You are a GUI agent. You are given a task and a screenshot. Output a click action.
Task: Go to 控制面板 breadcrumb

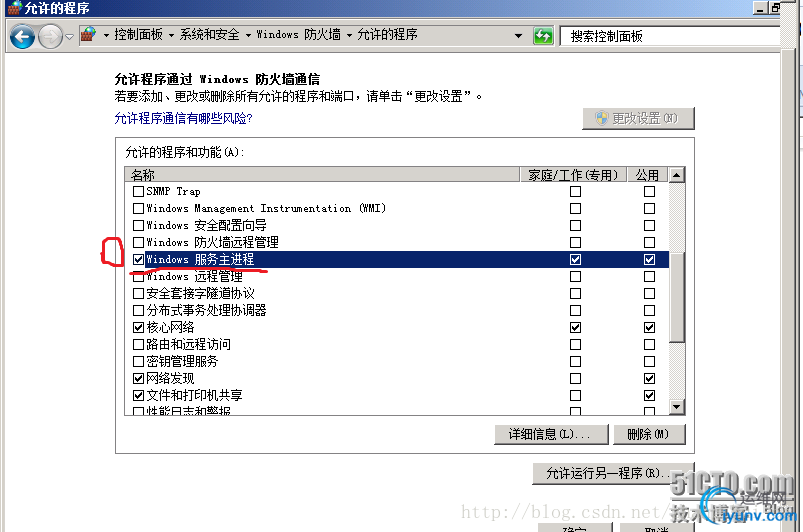coord(138,34)
